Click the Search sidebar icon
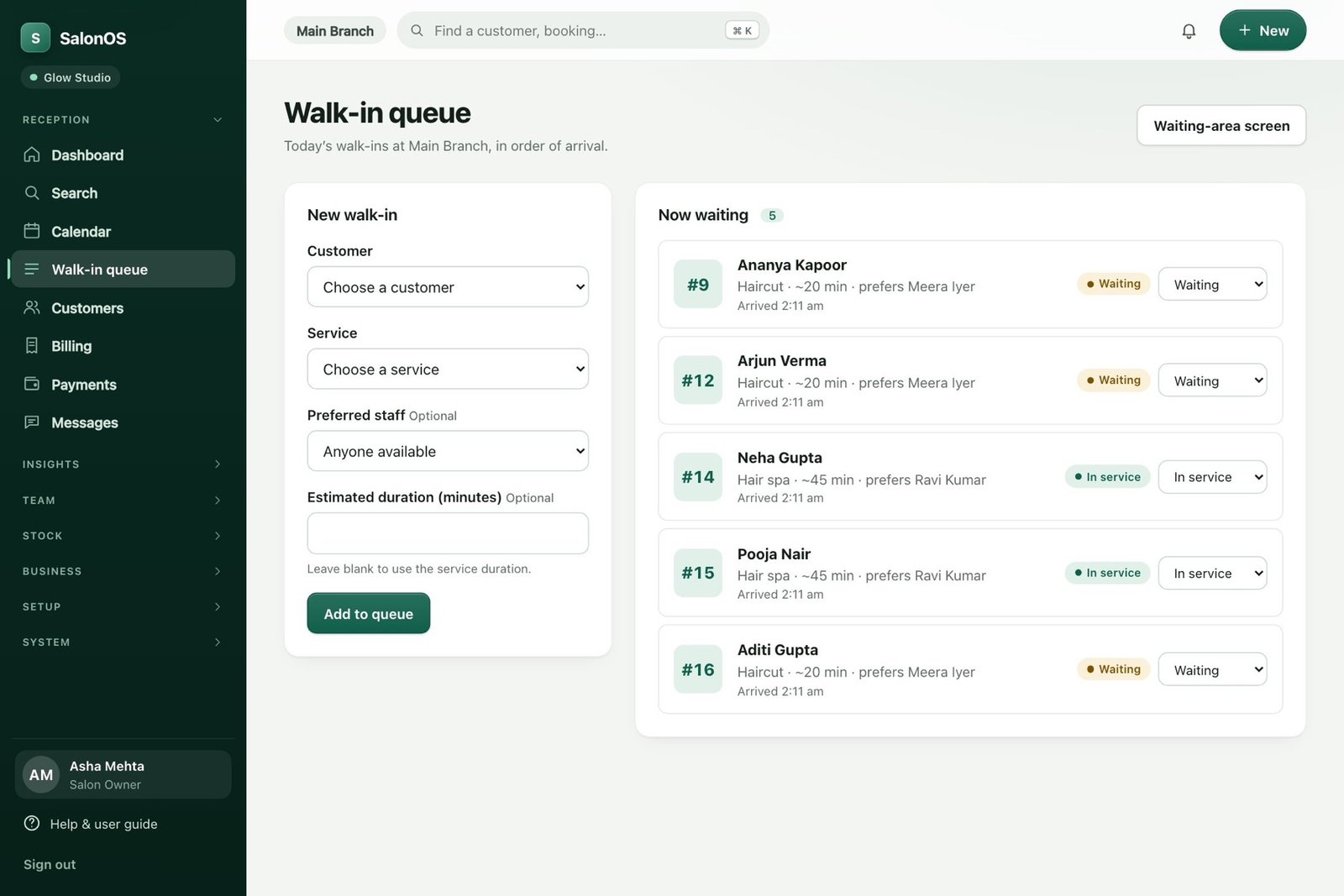This screenshot has height=896, width=1344. 32,193
